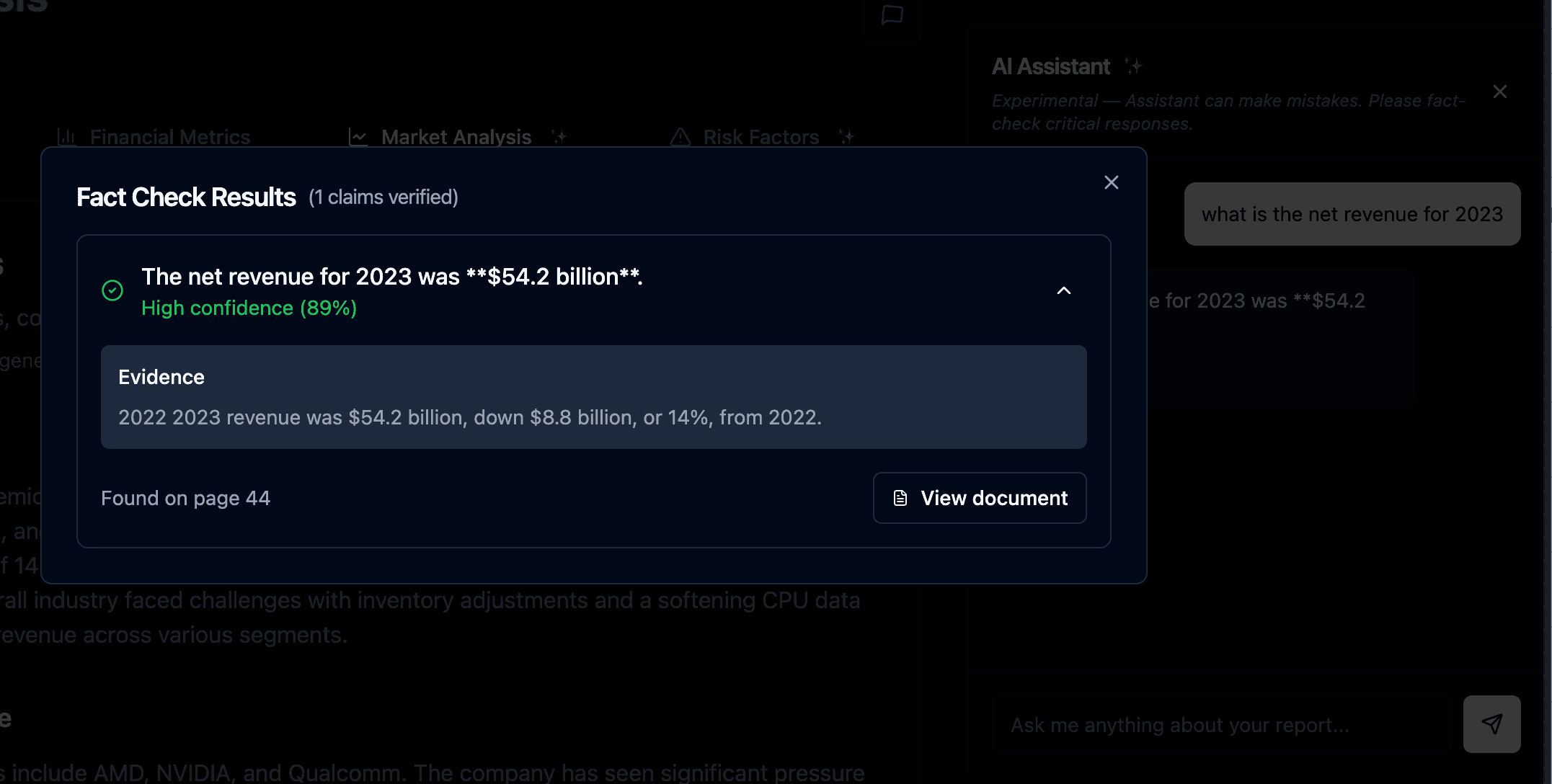Collapse the verified claim with chevron
The height and width of the screenshot is (784, 1552).
[x=1063, y=290]
